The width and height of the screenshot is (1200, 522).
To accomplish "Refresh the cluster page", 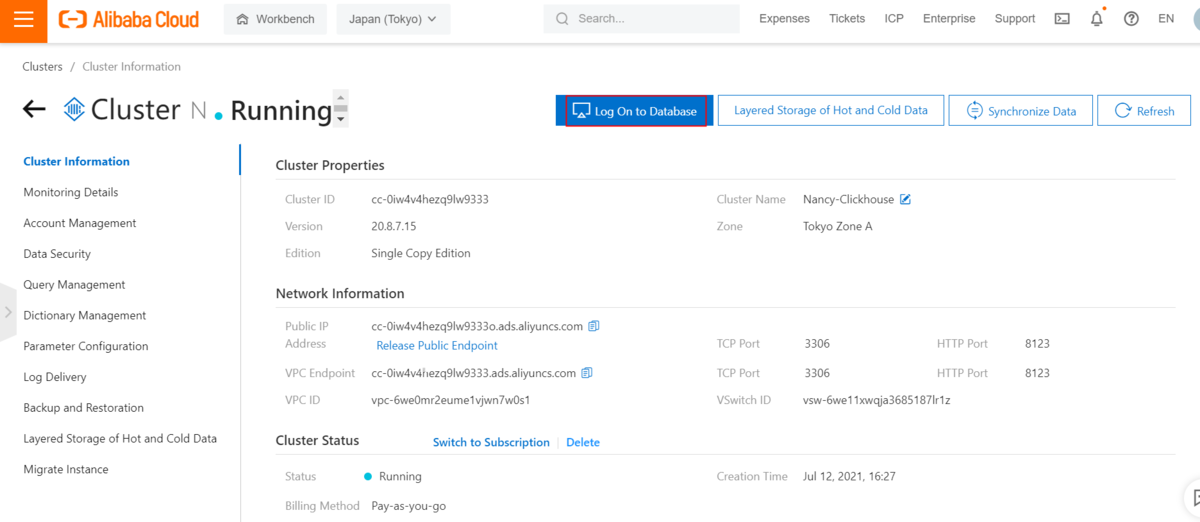I will point(1144,111).
